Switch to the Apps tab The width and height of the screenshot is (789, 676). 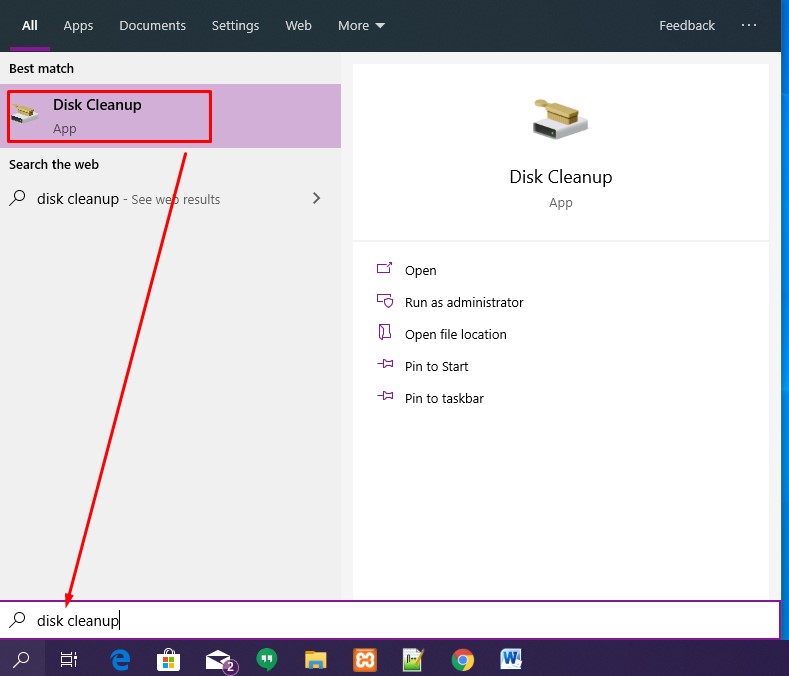click(x=78, y=26)
